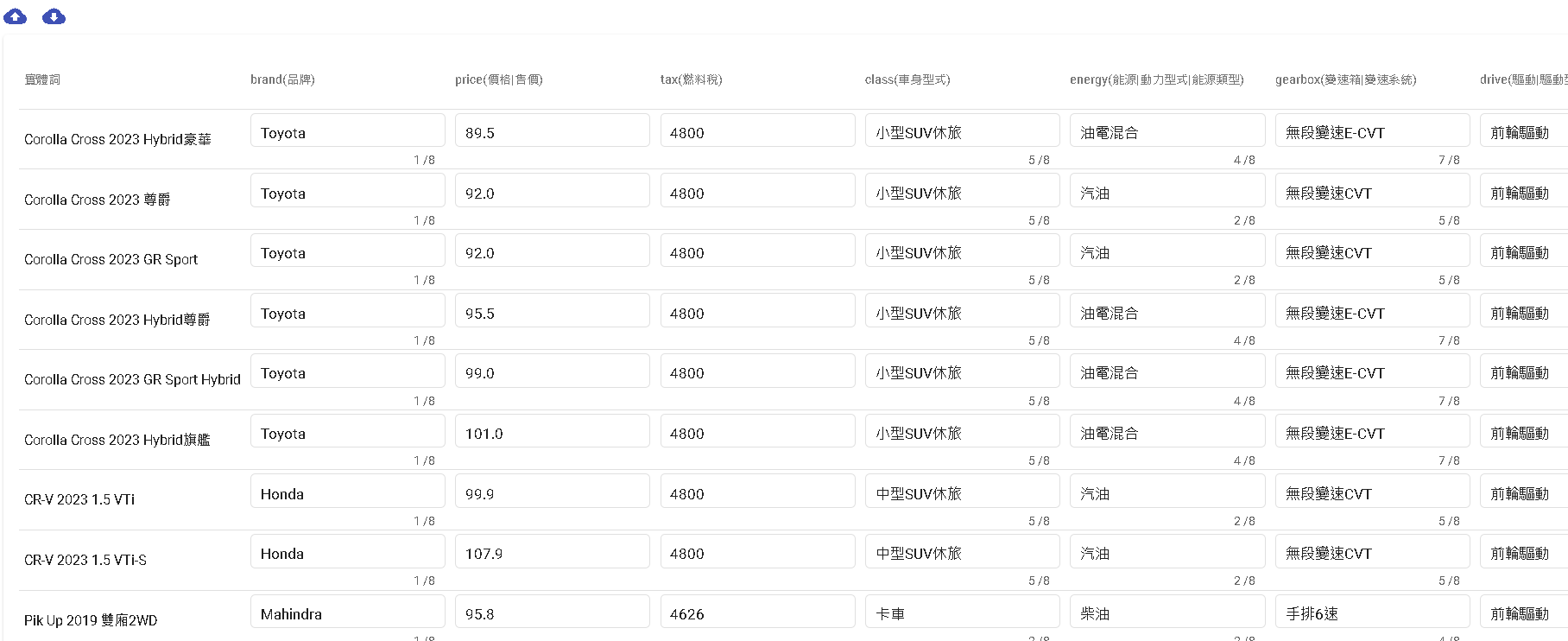Edit tax field for Corolla Cross 2023 Hybrid尊爵
The height and width of the screenshot is (641, 1568).
tap(757, 310)
